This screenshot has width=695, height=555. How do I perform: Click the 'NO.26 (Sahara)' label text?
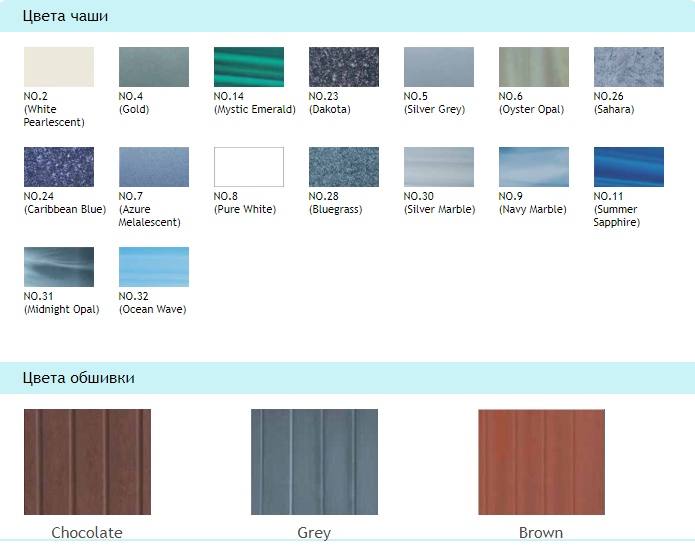pyautogui.click(x=614, y=103)
